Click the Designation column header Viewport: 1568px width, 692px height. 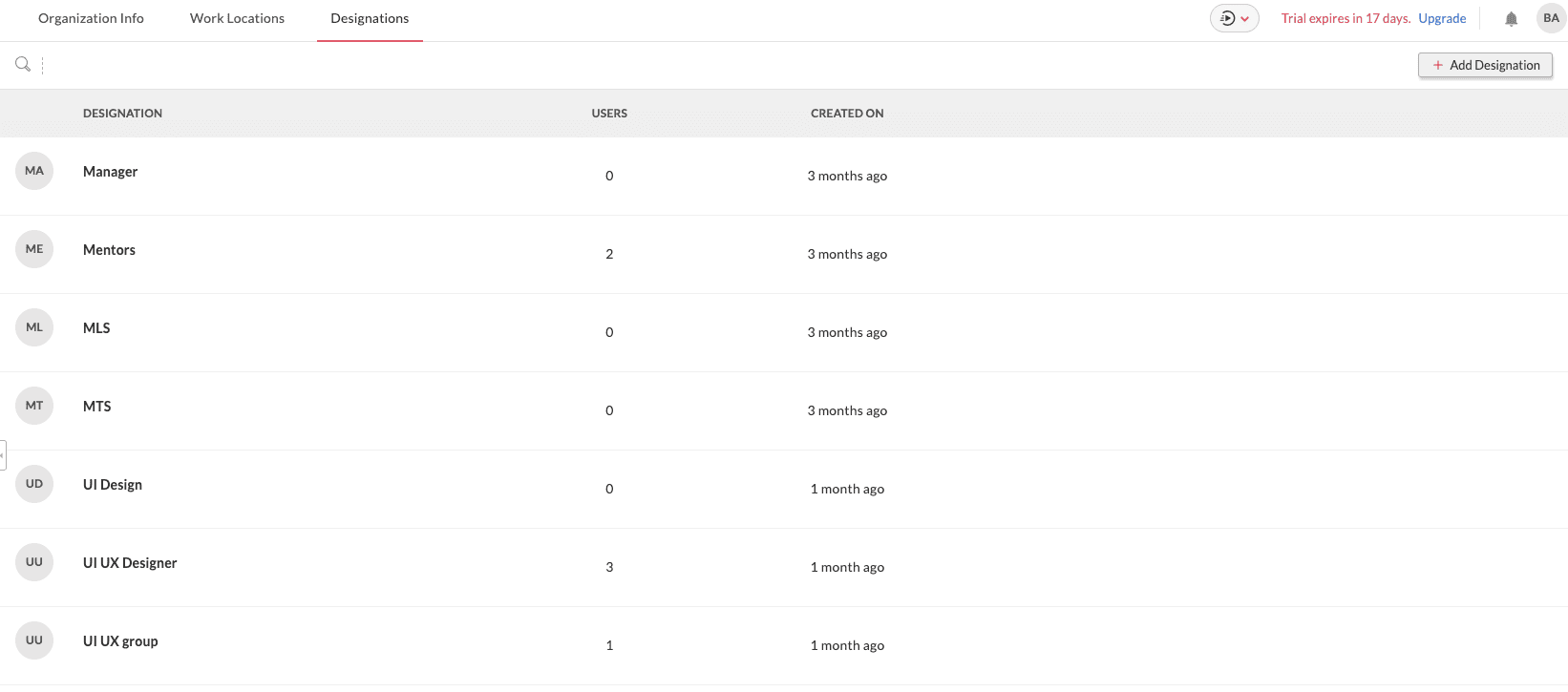[x=122, y=114]
